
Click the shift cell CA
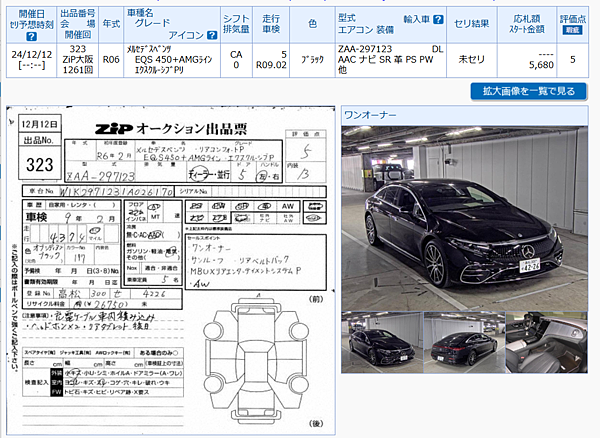236,55
